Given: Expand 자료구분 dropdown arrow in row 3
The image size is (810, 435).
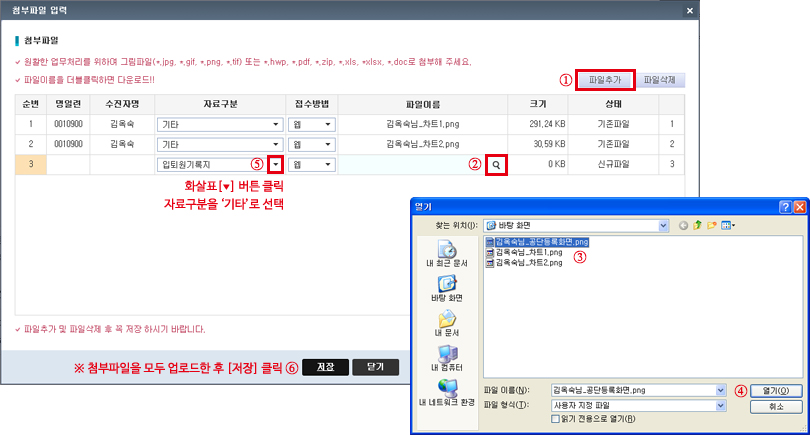Looking at the screenshot, I should coord(275,163).
